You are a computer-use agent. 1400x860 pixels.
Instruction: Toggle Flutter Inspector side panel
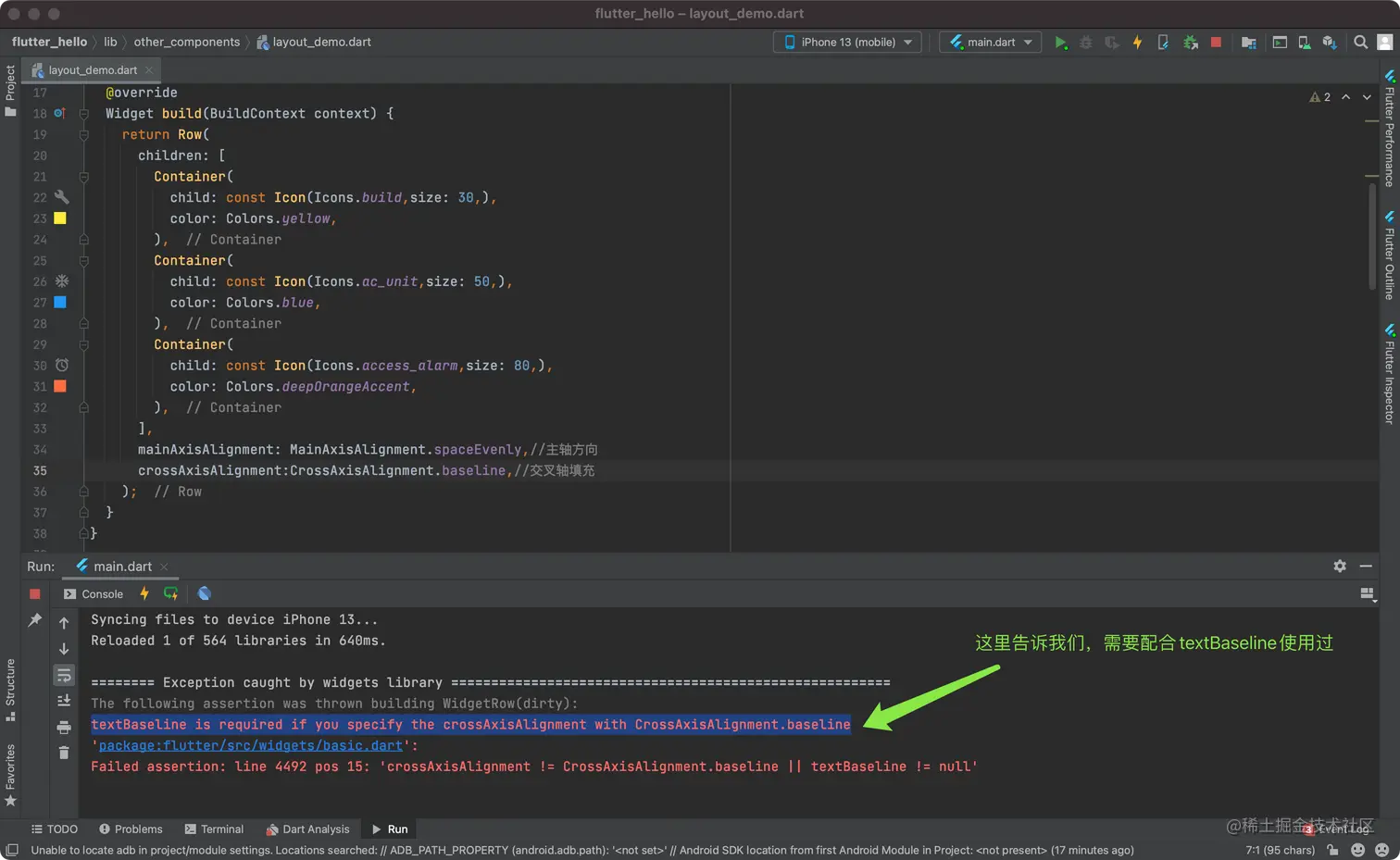coord(1389,372)
